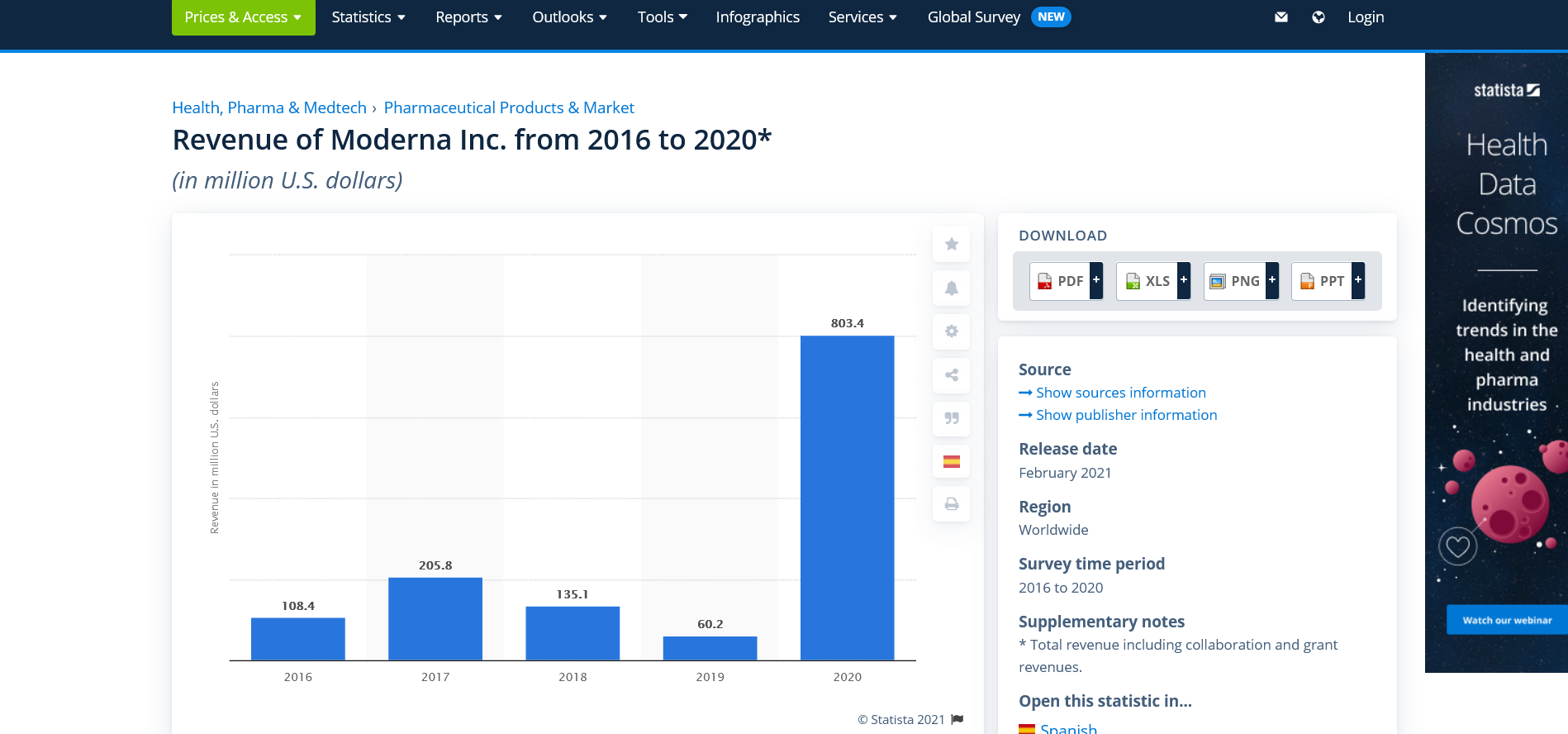The width and height of the screenshot is (1568, 734).
Task: Select the 2020 bar in the chart
Action: click(x=847, y=498)
